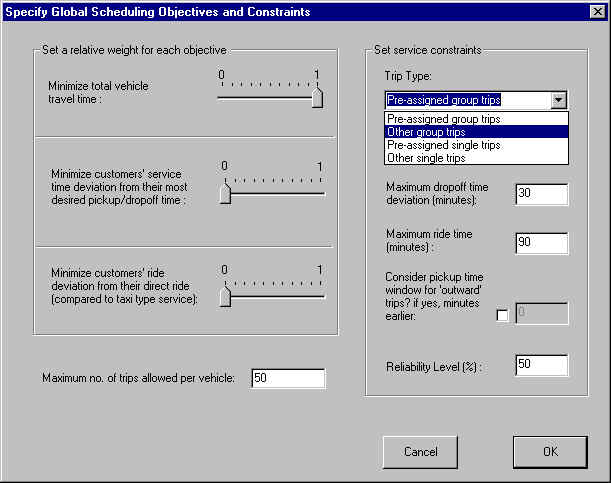Close the scheduling objectives dialog window

pyautogui.click(x=597, y=12)
